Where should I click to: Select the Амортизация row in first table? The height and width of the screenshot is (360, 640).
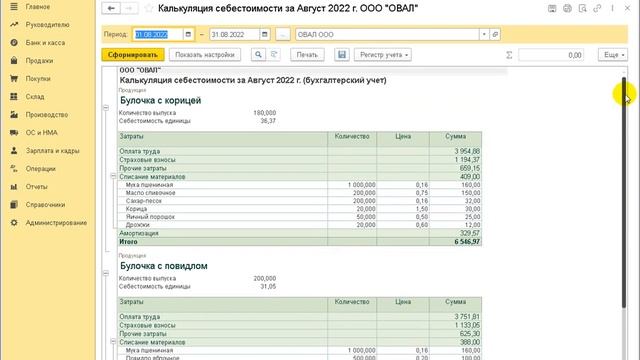300,233
